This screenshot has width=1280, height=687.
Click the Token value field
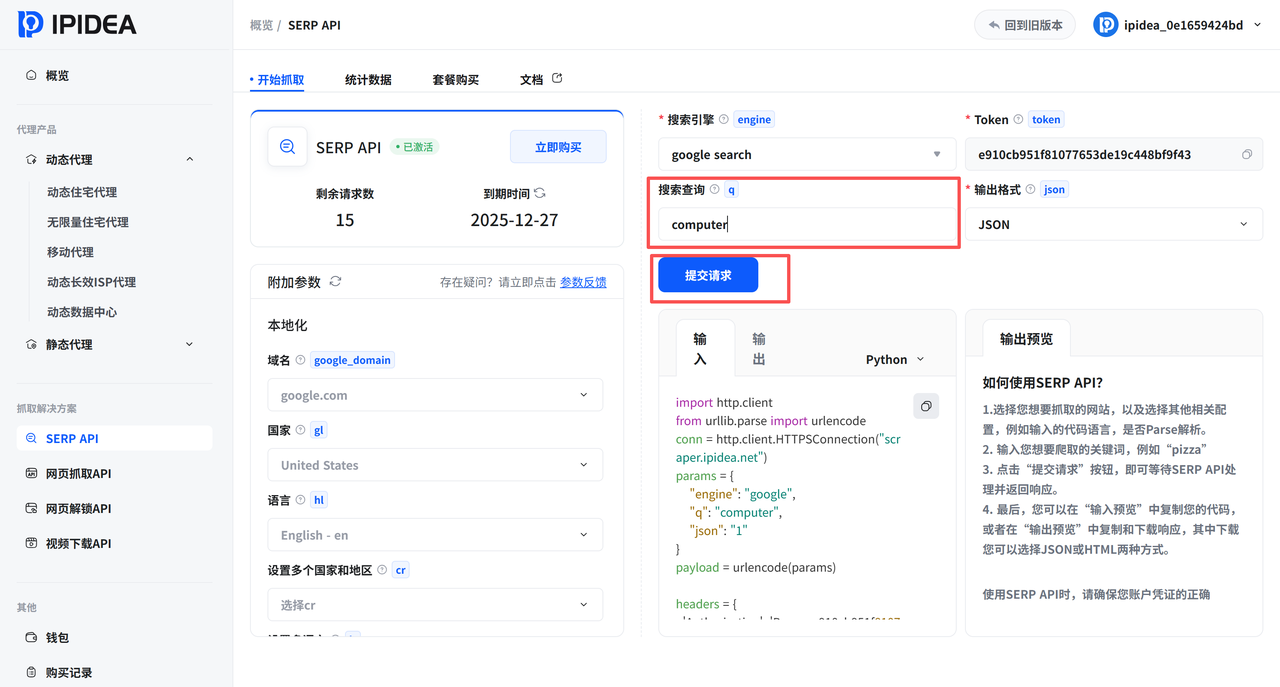[x=1113, y=154]
